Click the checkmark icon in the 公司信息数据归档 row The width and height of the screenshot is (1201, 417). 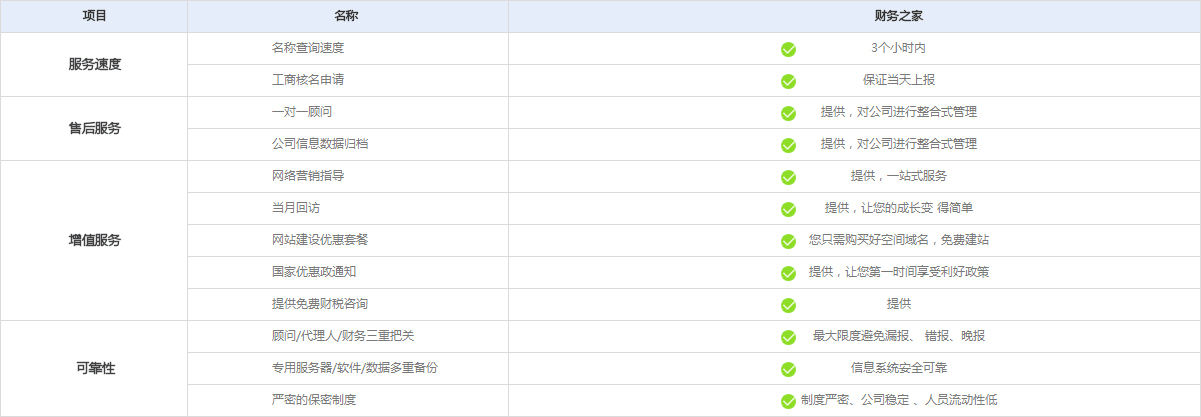coord(788,145)
